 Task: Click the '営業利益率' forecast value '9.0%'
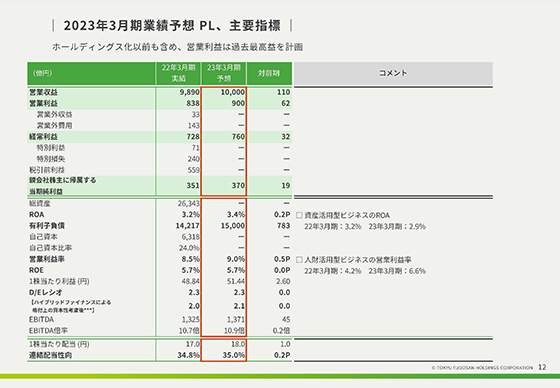pos(236,259)
